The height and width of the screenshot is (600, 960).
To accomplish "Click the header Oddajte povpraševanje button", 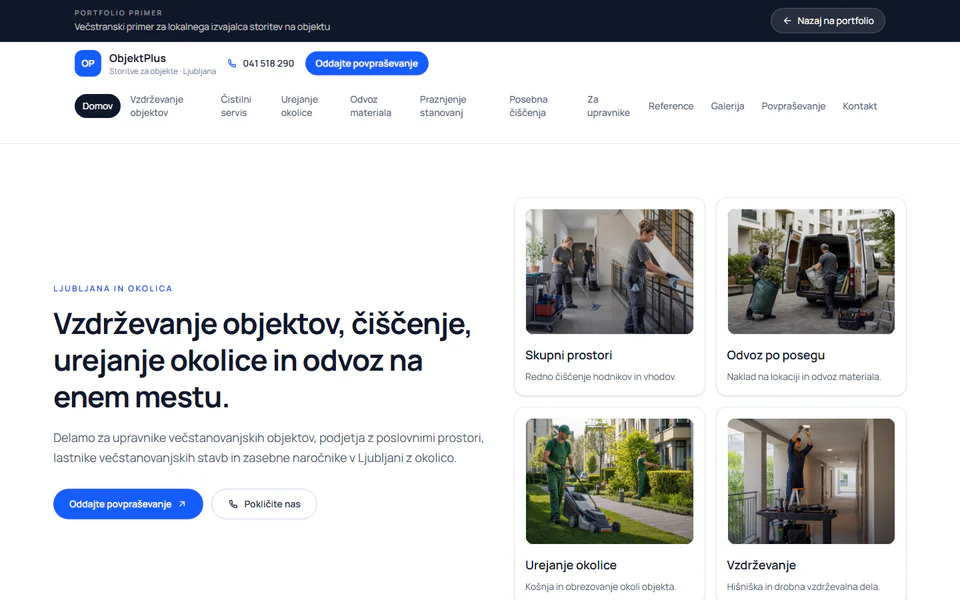I will [x=367, y=64].
